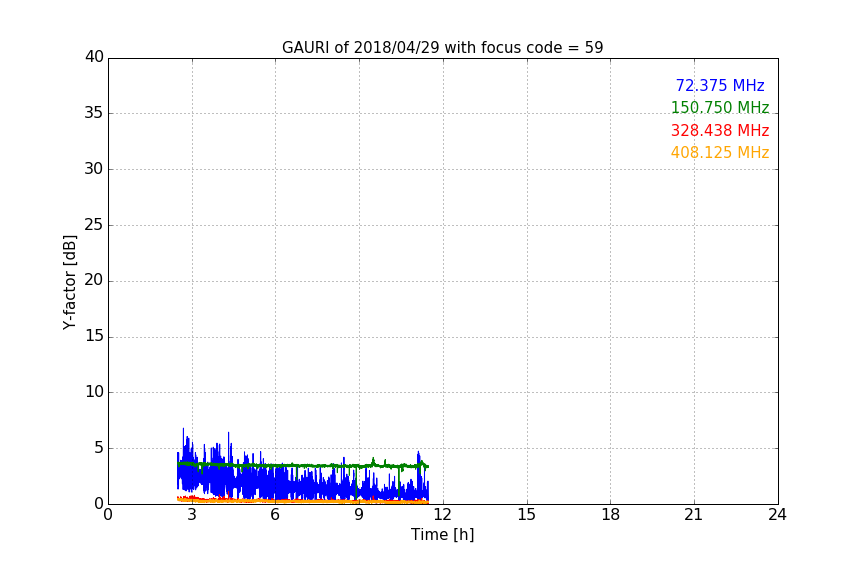Click the x-axis tick label '3'
Viewport: 864px width, 576px height.
(192, 515)
